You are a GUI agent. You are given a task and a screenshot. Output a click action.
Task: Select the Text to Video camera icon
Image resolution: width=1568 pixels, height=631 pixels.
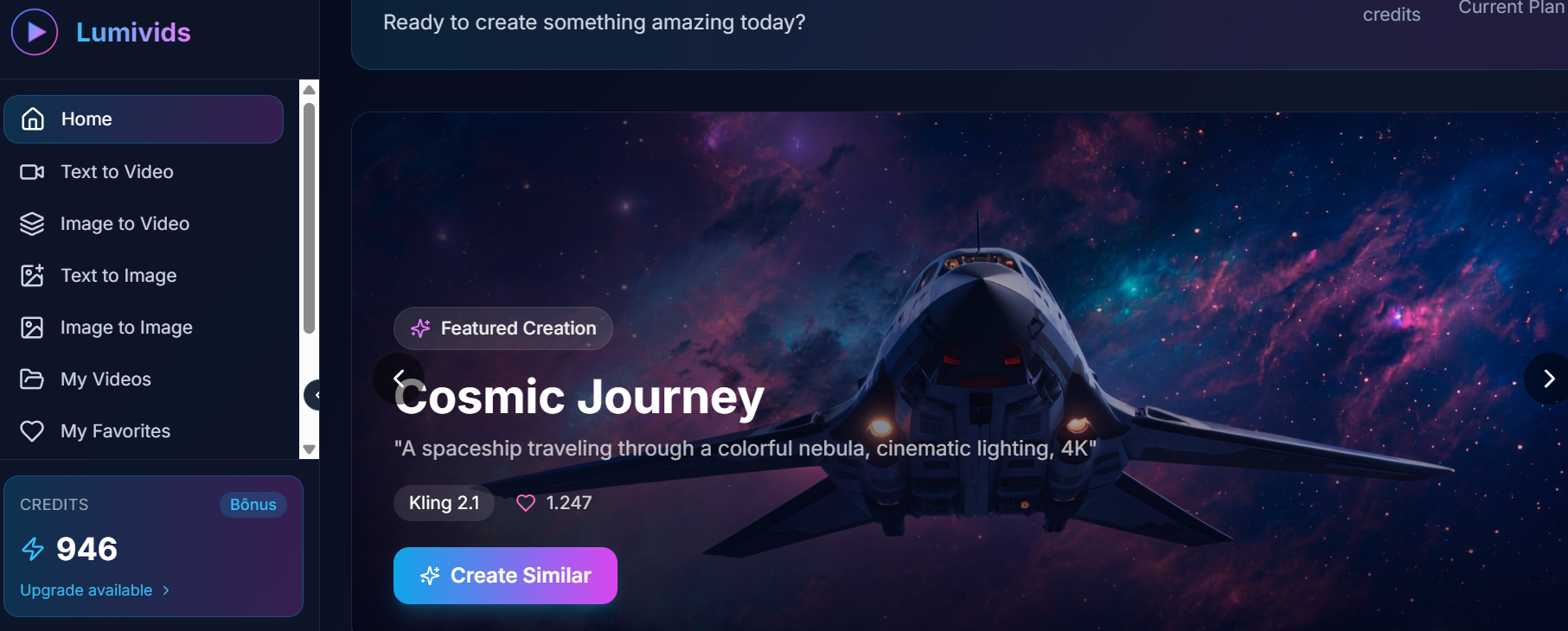[x=32, y=172]
